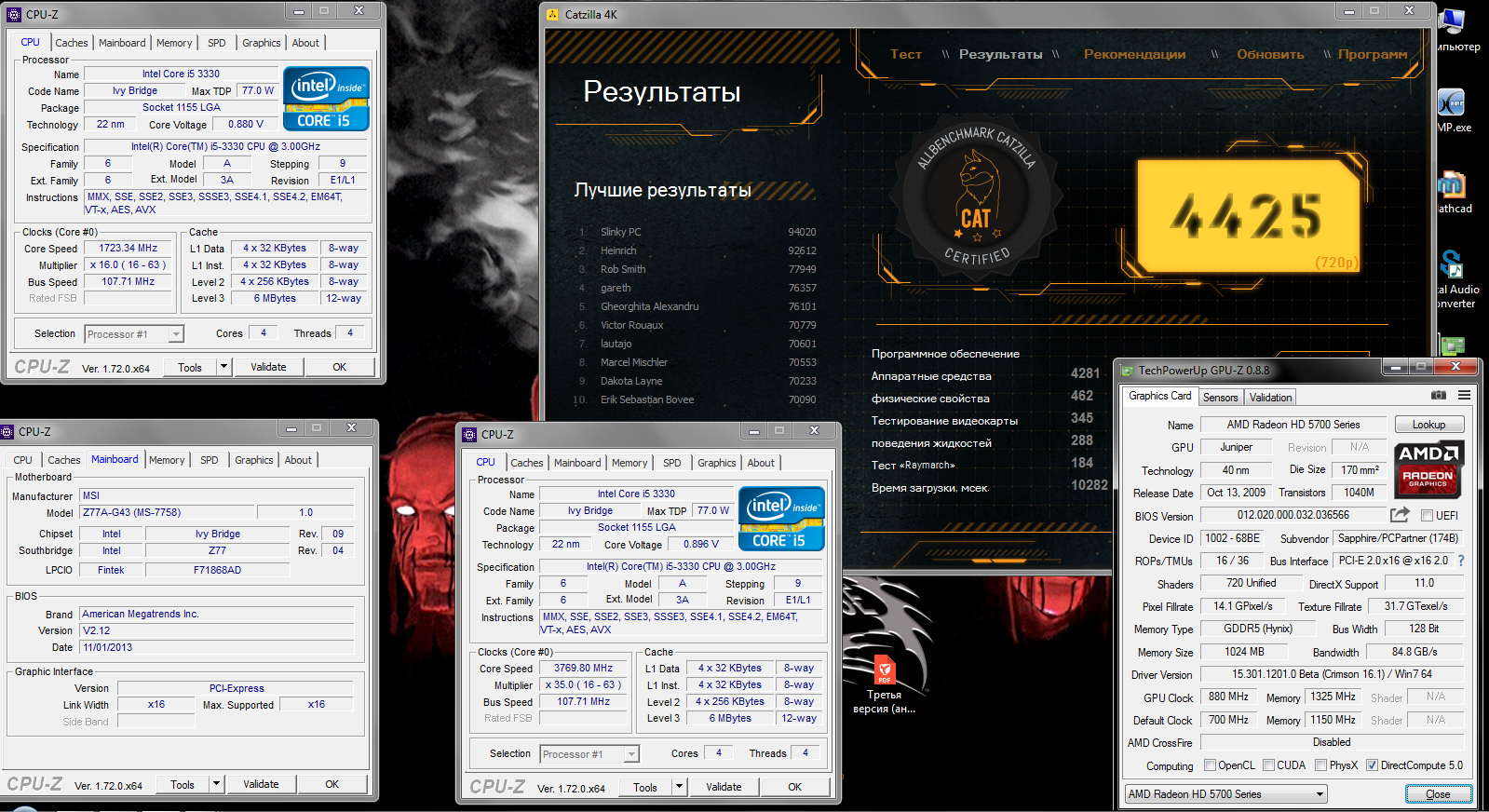Image resolution: width=1489 pixels, height=812 pixels.
Task: Click the GPU Clock value 880 MHz
Action: pos(1228,697)
